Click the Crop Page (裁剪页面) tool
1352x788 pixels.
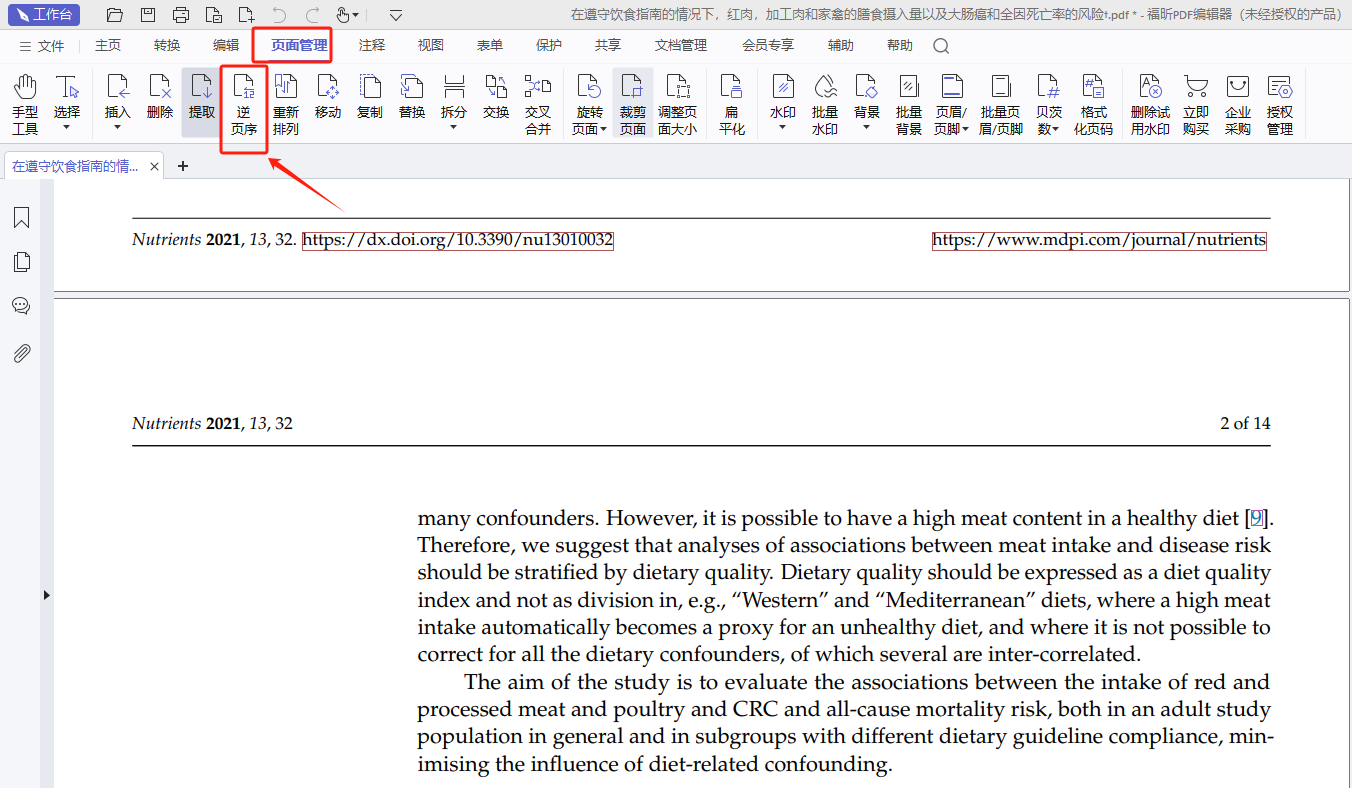point(632,104)
